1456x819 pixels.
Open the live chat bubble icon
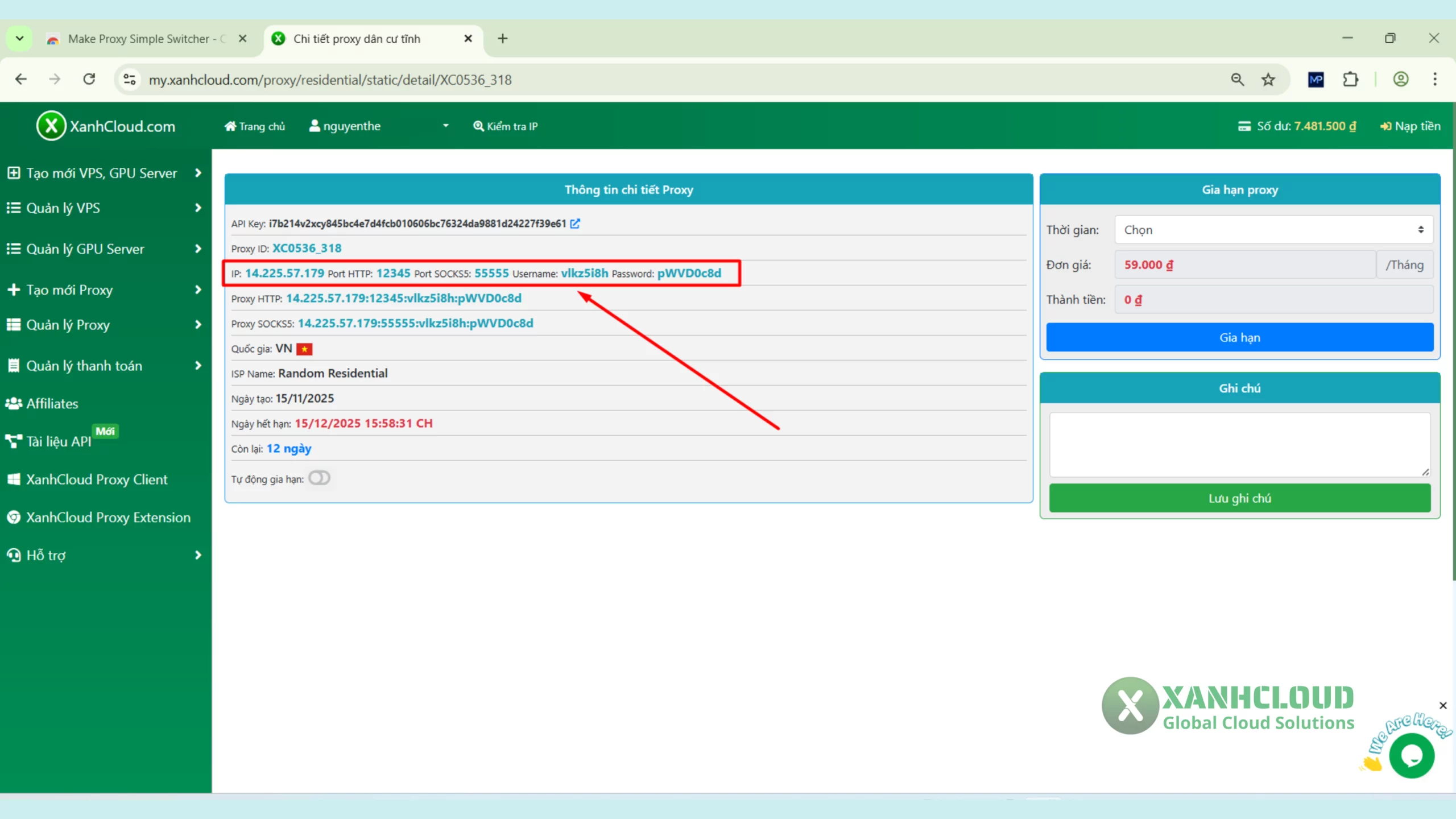click(x=1412, y=756)
